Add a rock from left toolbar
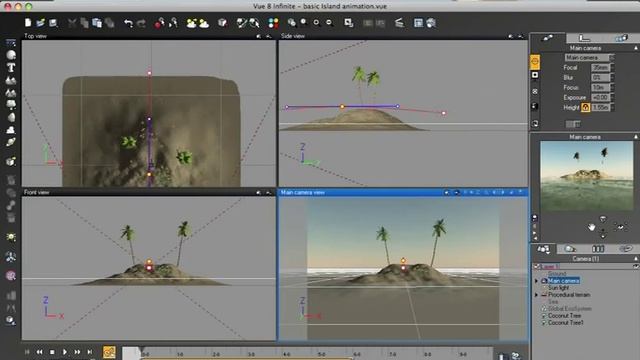The height and width of the screenshot is (360, 640). [x=11, y=118]
